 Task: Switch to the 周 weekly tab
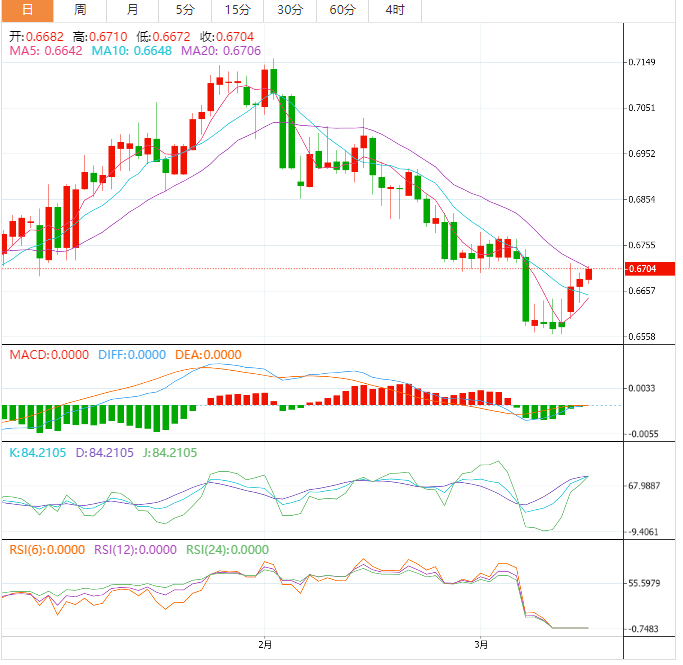(80, 10)
